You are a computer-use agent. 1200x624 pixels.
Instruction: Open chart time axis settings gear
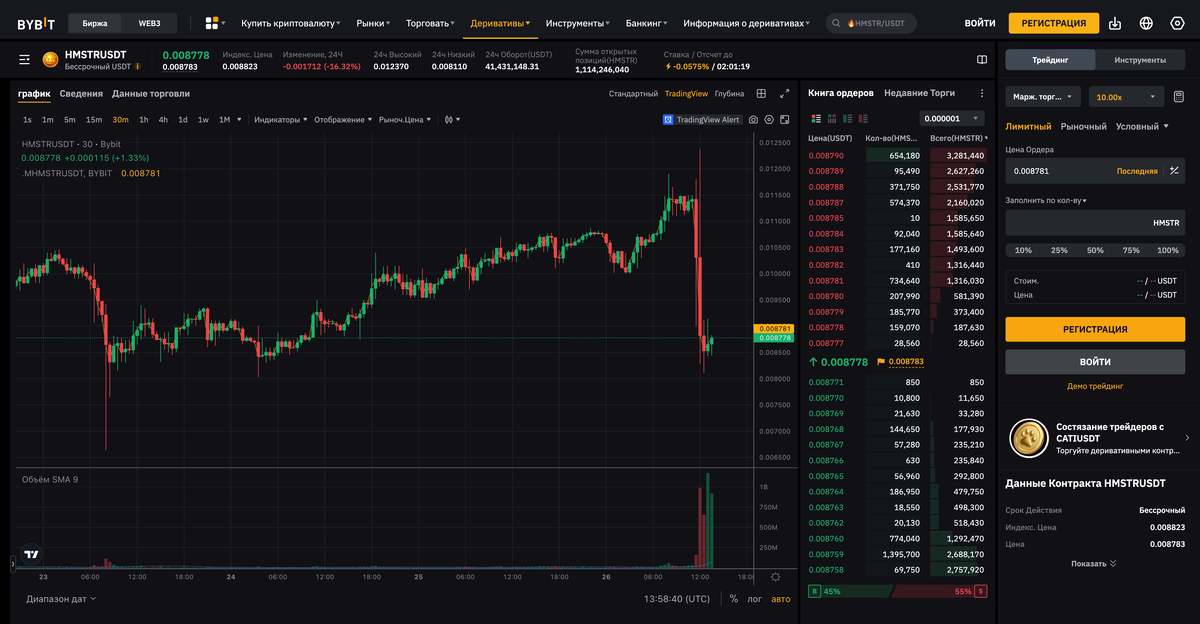pos(775,577)
